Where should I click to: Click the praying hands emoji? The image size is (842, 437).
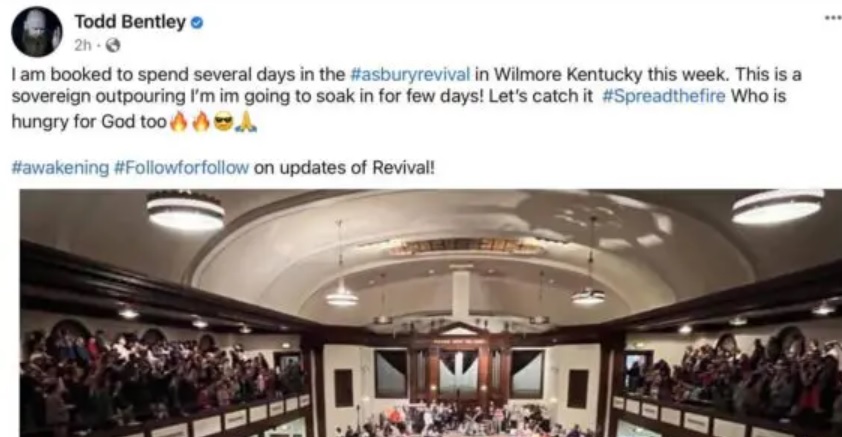[246, 123]
